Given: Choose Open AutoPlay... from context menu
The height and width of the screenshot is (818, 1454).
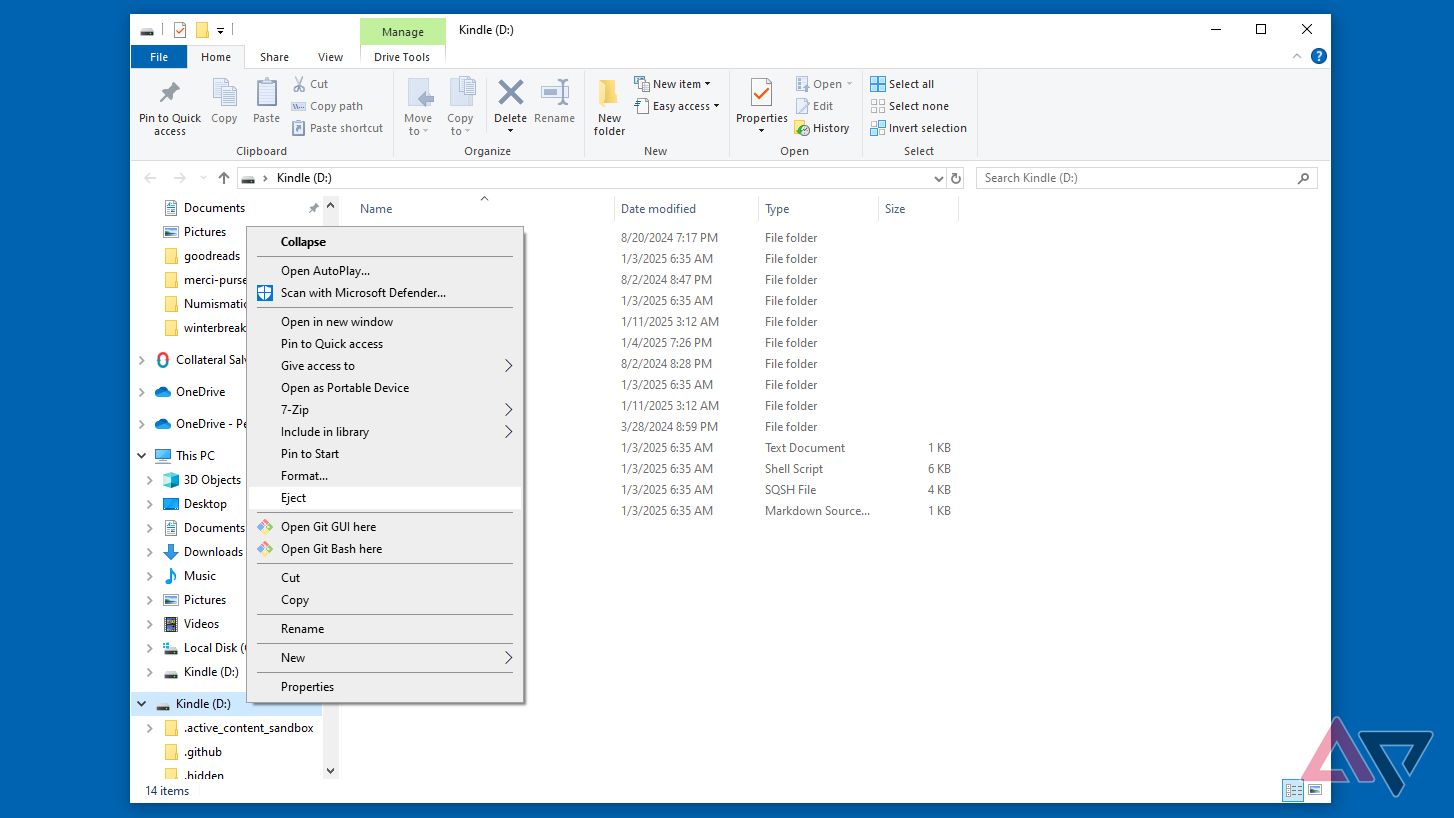Looking at the screenshot, I should coord(385,271).
